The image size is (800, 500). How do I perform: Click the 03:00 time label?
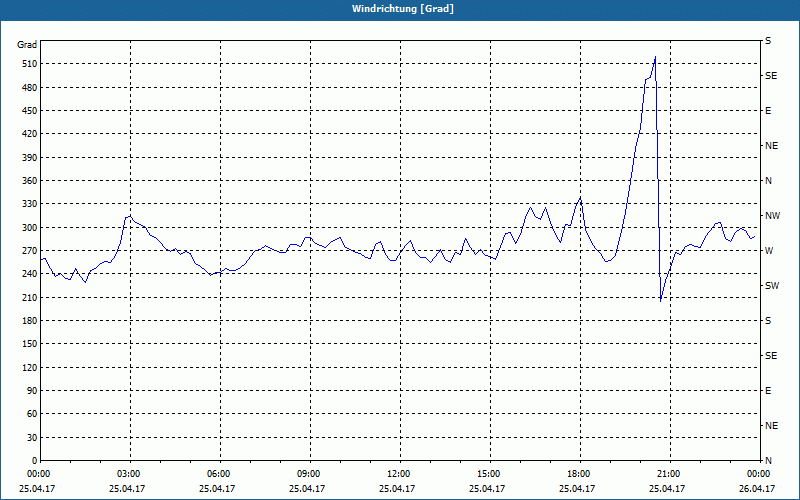click(128, 474)
